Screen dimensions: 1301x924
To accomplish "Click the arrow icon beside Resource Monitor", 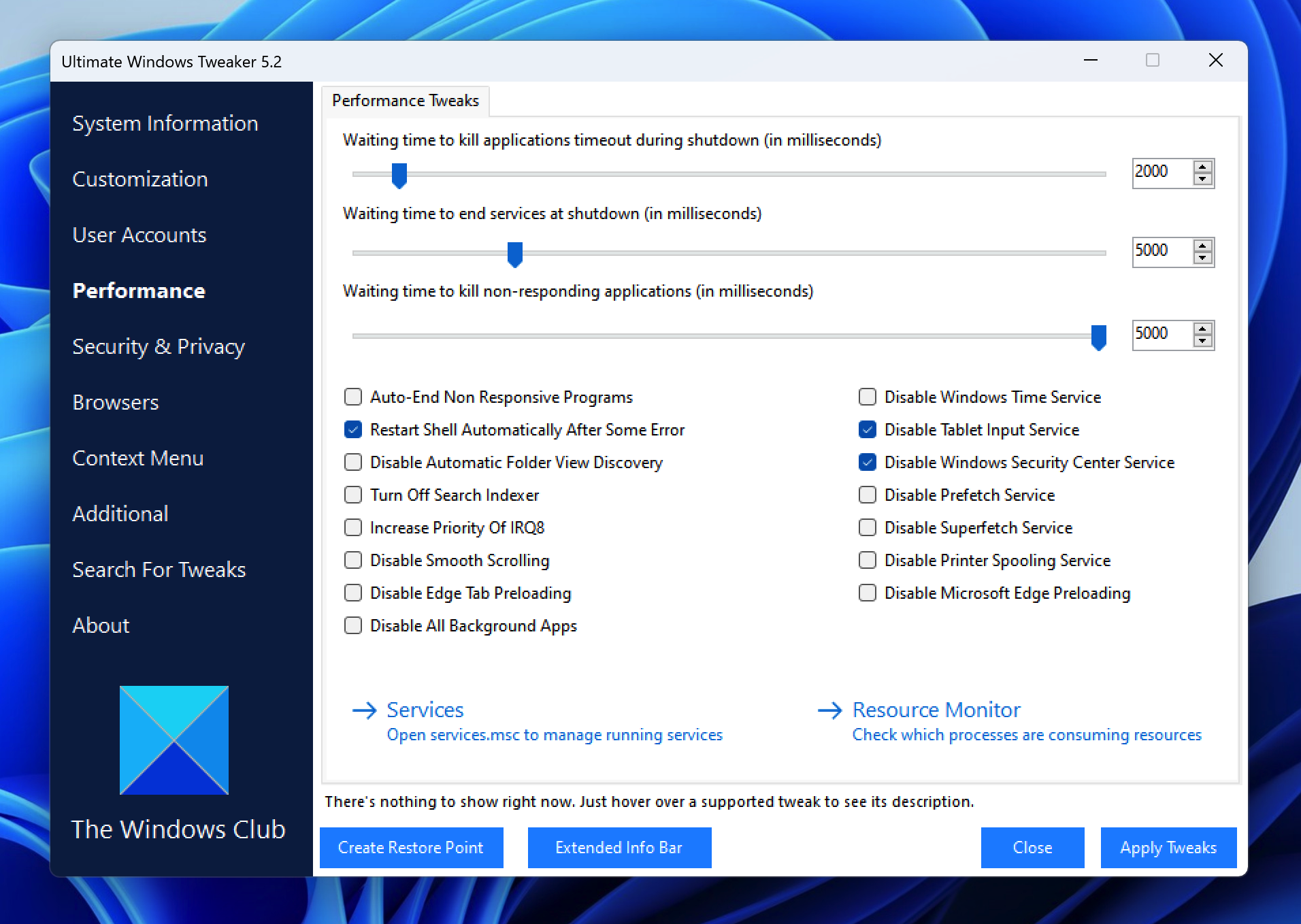I will point(830,710).
